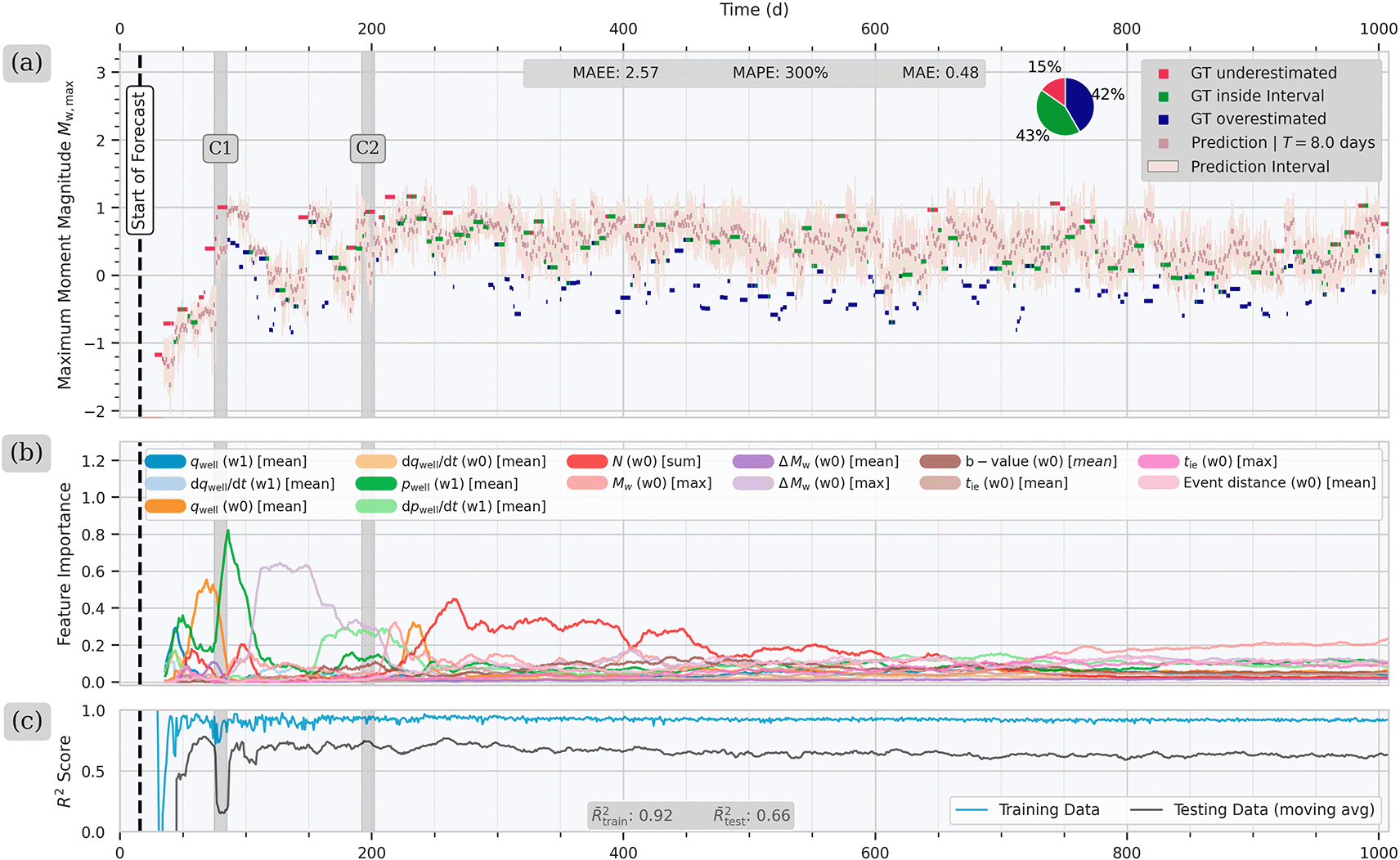
Task: Click the q_well (w1) [mean] blue legend swatch
Action: point(165,461)
